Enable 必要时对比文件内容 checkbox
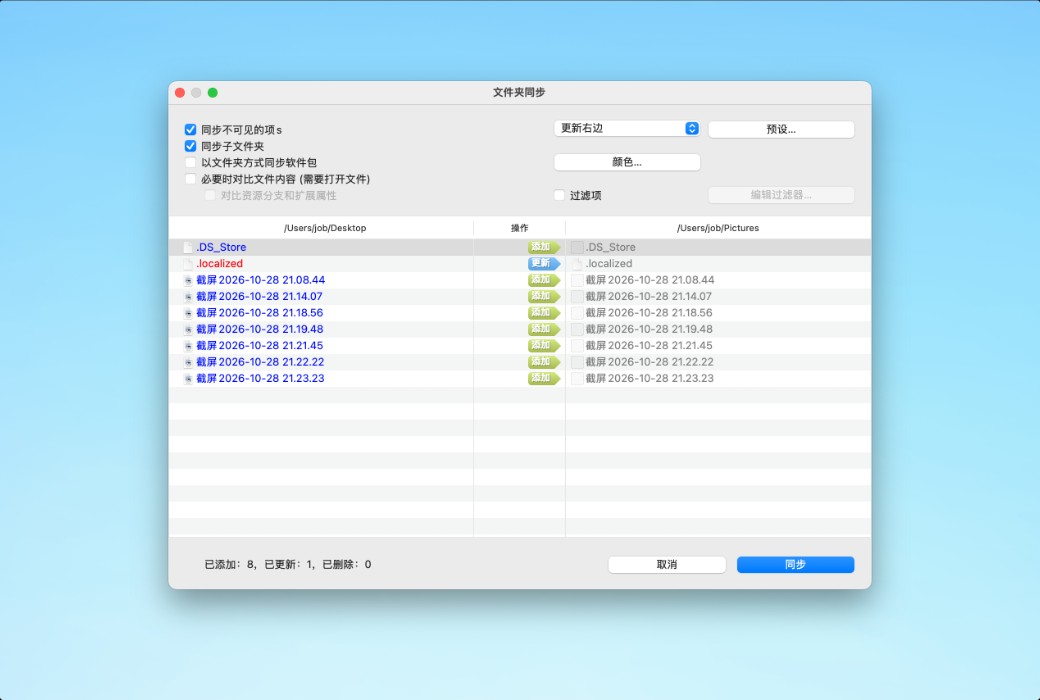 pyautogui.click(x=190, y=179)
